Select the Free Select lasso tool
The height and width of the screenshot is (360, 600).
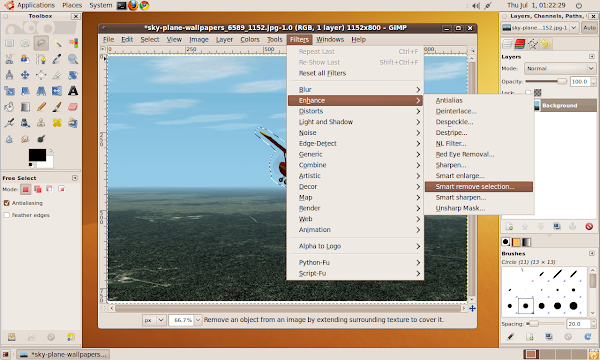click(41, 43)
